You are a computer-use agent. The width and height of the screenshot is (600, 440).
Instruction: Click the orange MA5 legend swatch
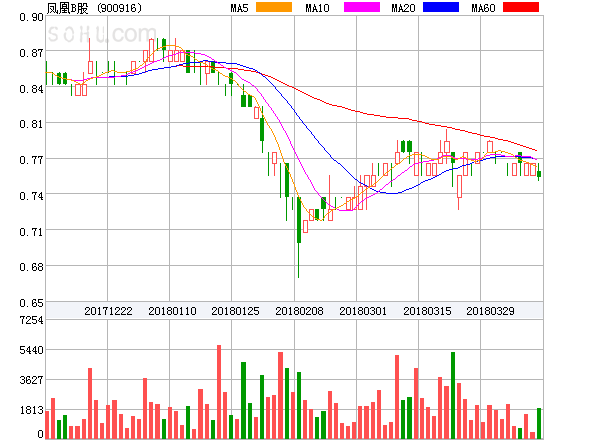pos(274,7)
